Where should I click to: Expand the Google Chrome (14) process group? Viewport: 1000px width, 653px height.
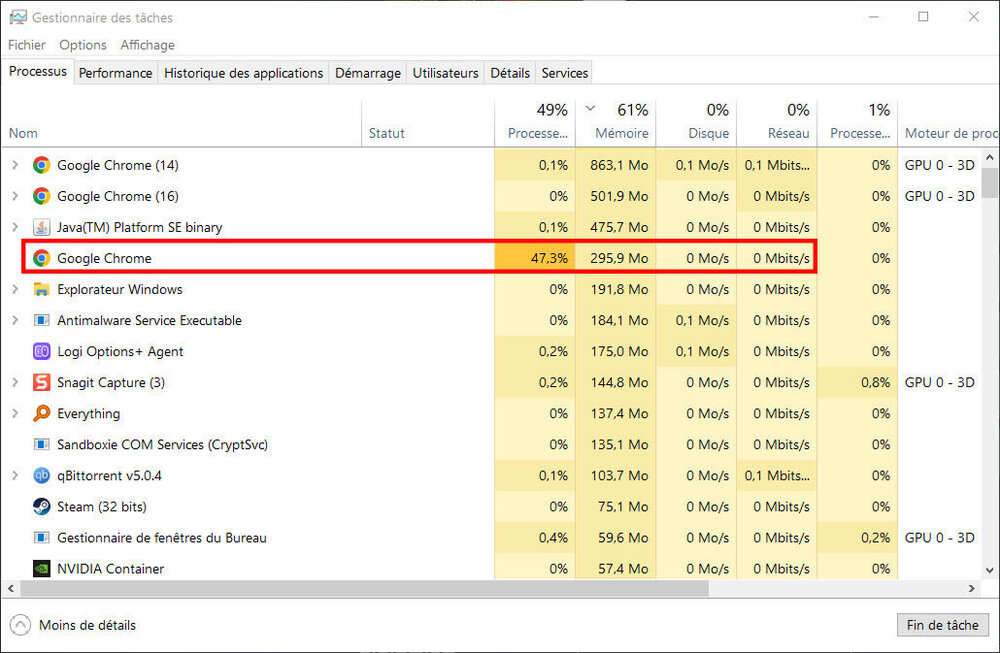pos(15,165)
